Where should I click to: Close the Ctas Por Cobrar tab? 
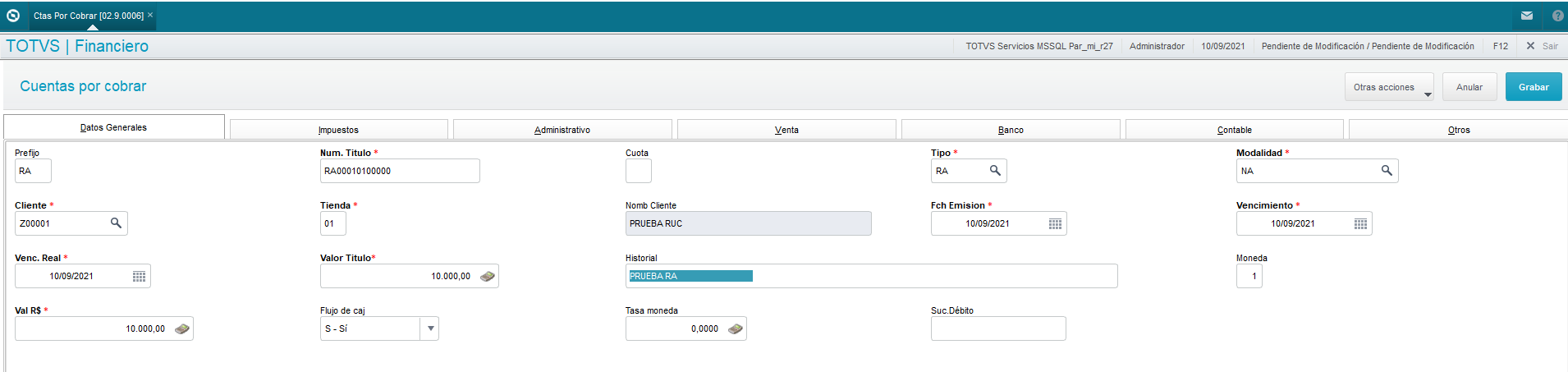(x=150, y=15)
